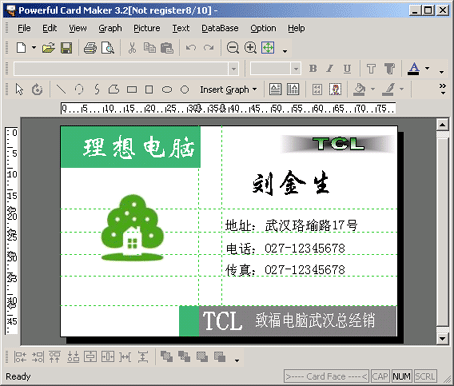The width and height of the screenshot is (454, 386).
Task: Click the New document icon
Action: click(x=21, y=48)
